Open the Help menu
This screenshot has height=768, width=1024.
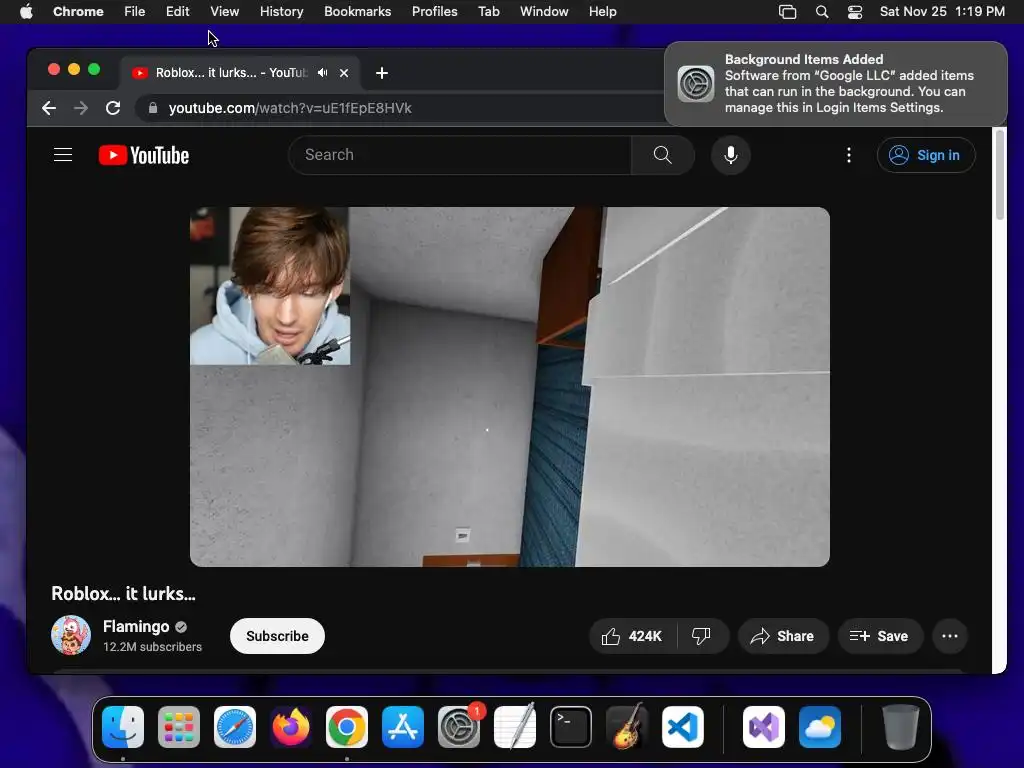click(x=602, y=11)
